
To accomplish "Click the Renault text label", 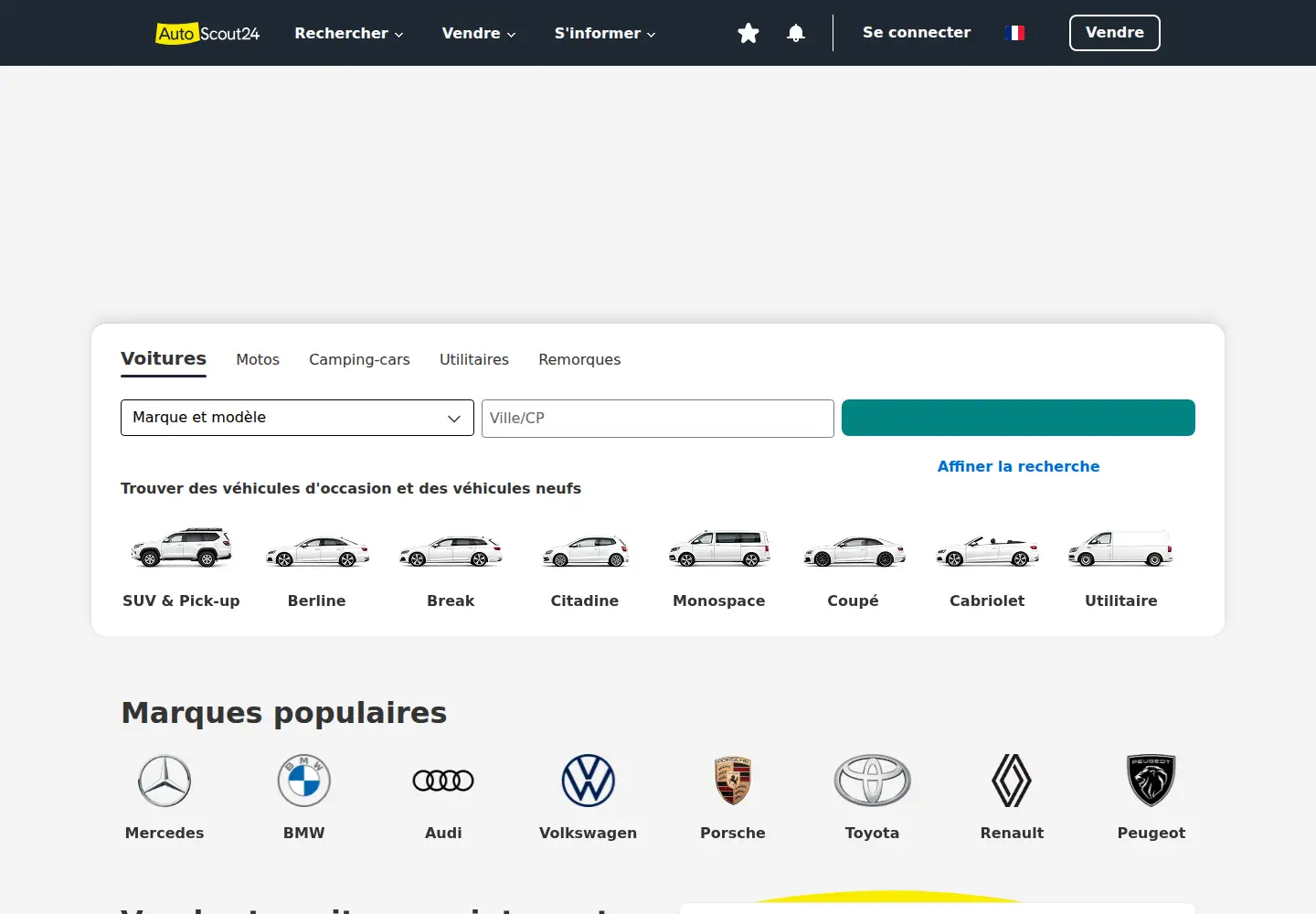I will point(1012,833).
